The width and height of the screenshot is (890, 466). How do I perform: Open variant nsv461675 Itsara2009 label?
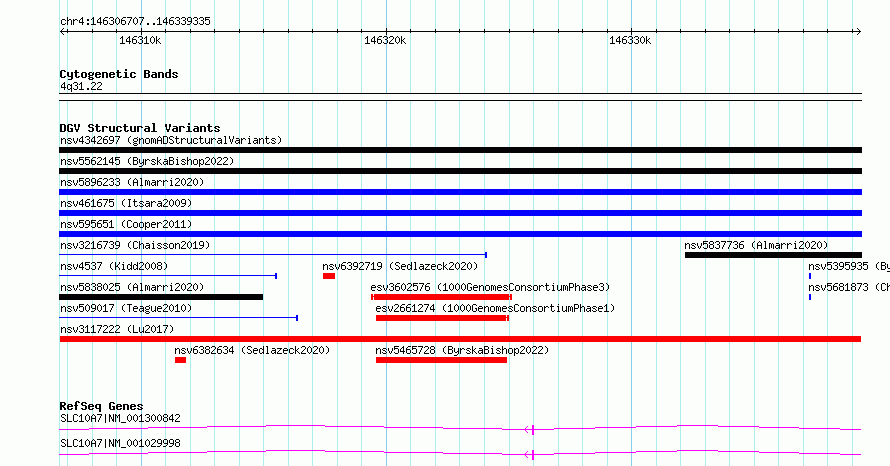(x=126, y=203)
